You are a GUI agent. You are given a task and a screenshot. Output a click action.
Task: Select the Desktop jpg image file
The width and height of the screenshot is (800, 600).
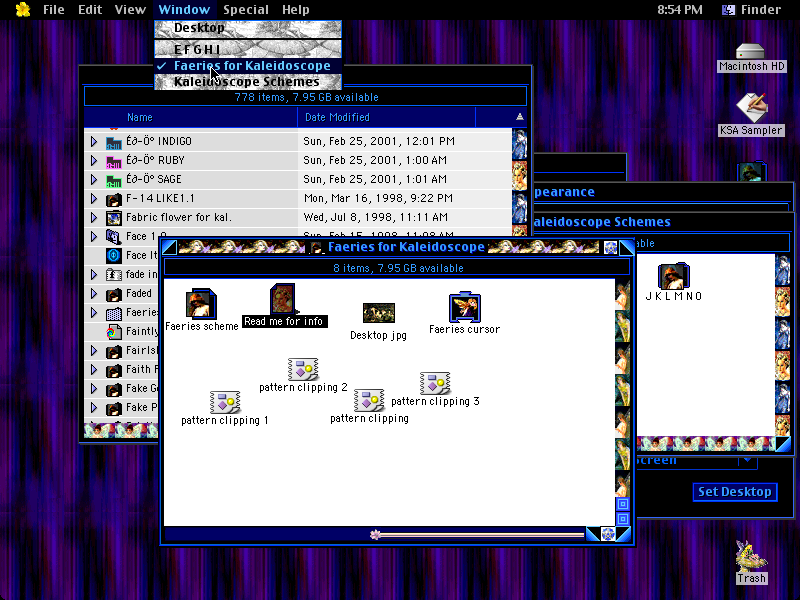(379, 313)
